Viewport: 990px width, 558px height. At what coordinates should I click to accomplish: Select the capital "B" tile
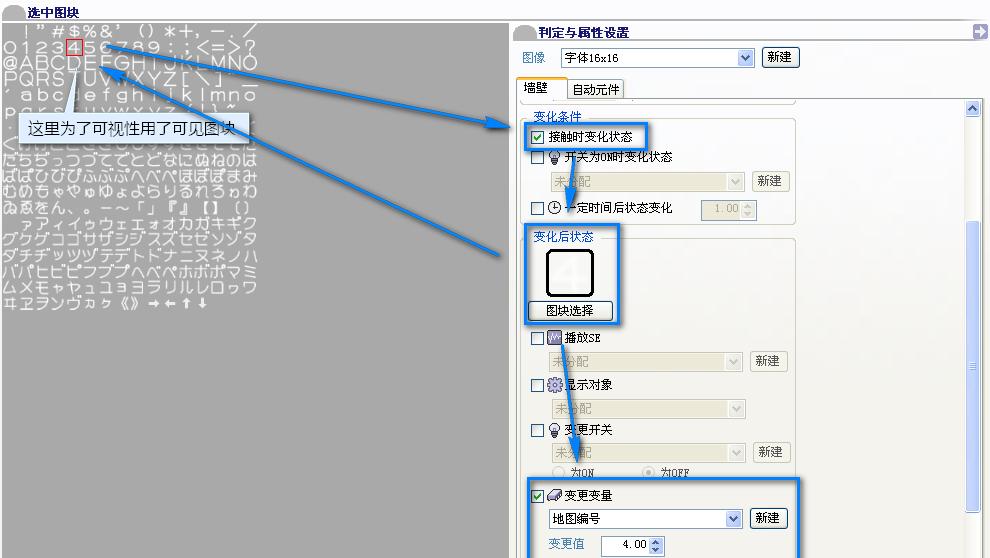(42, 63)
